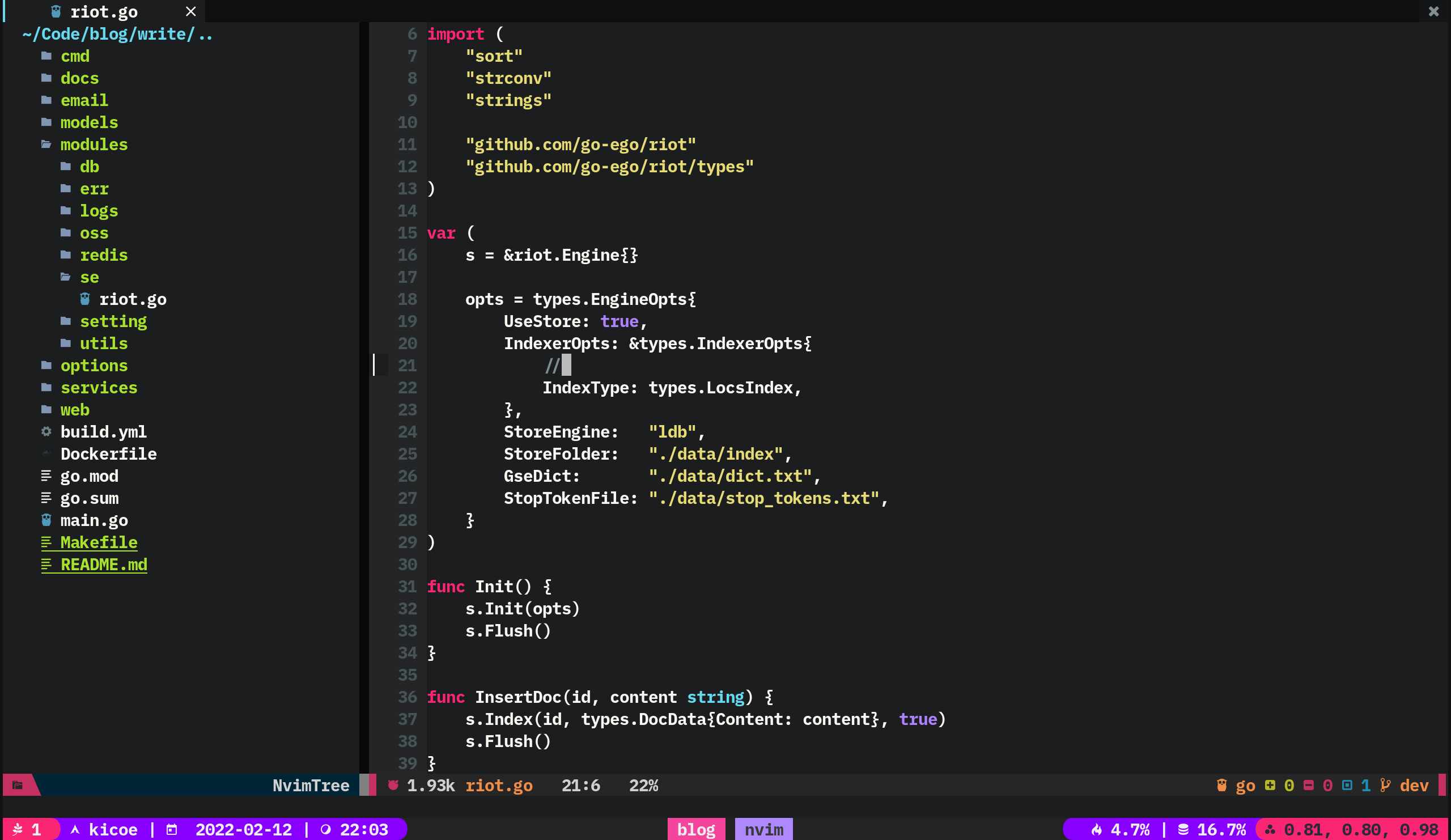Image resolution: width=1451 pixels, height=840 pixels.
Task: Click the gopher icon next to main.go
Action: click(x=46, y=520)
